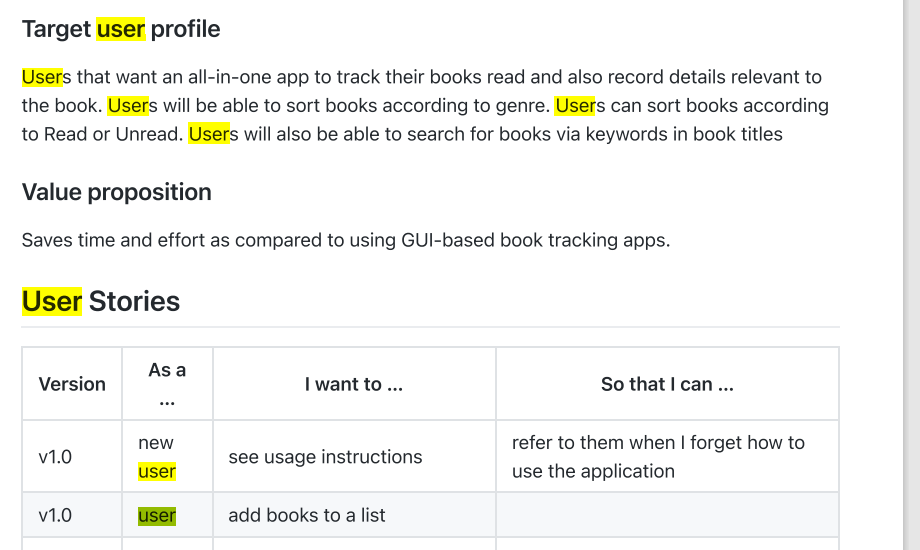Click the "As a ..." column header
The width and height of the screenshot is (920, 550).
click(167, 384)
